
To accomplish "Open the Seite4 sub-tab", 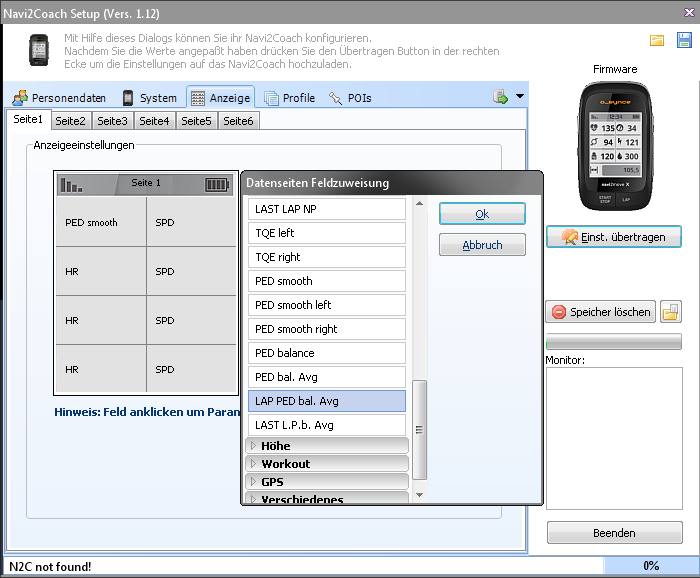I will (154, 121).
